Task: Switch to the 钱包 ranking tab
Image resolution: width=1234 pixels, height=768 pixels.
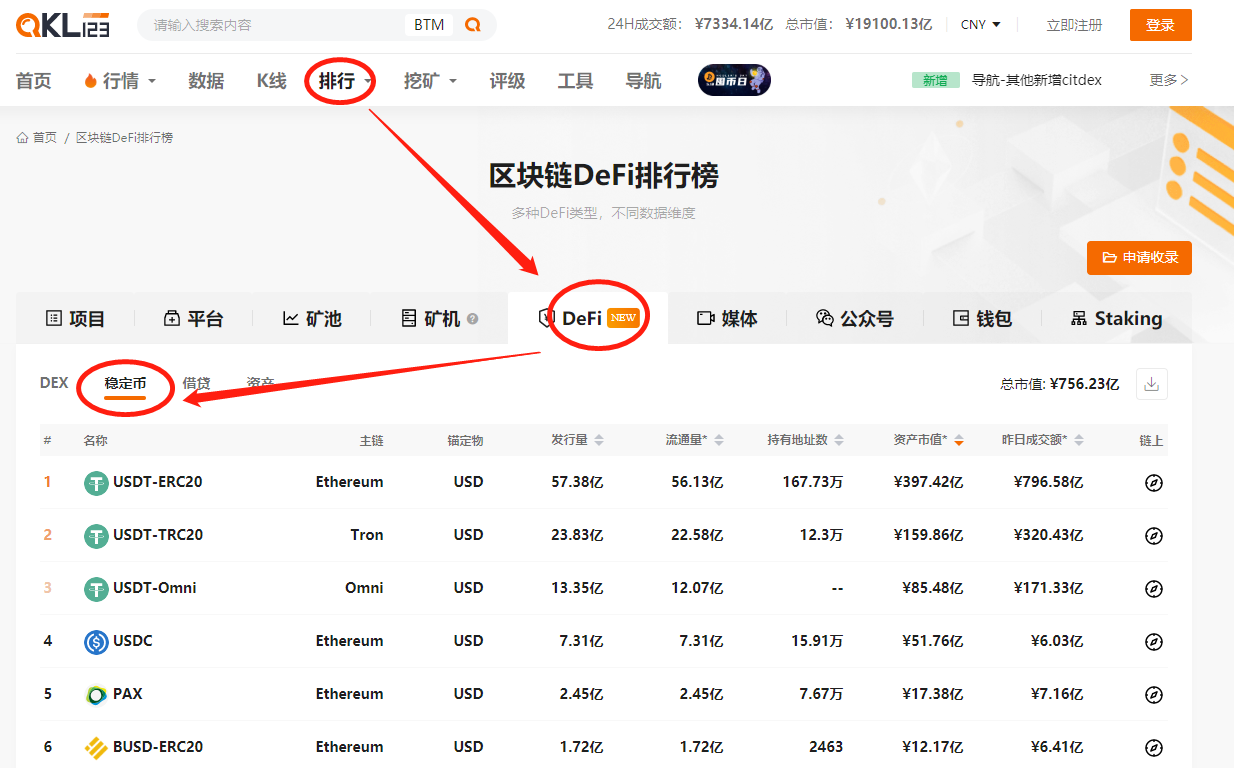Action: tap(982, 319)
